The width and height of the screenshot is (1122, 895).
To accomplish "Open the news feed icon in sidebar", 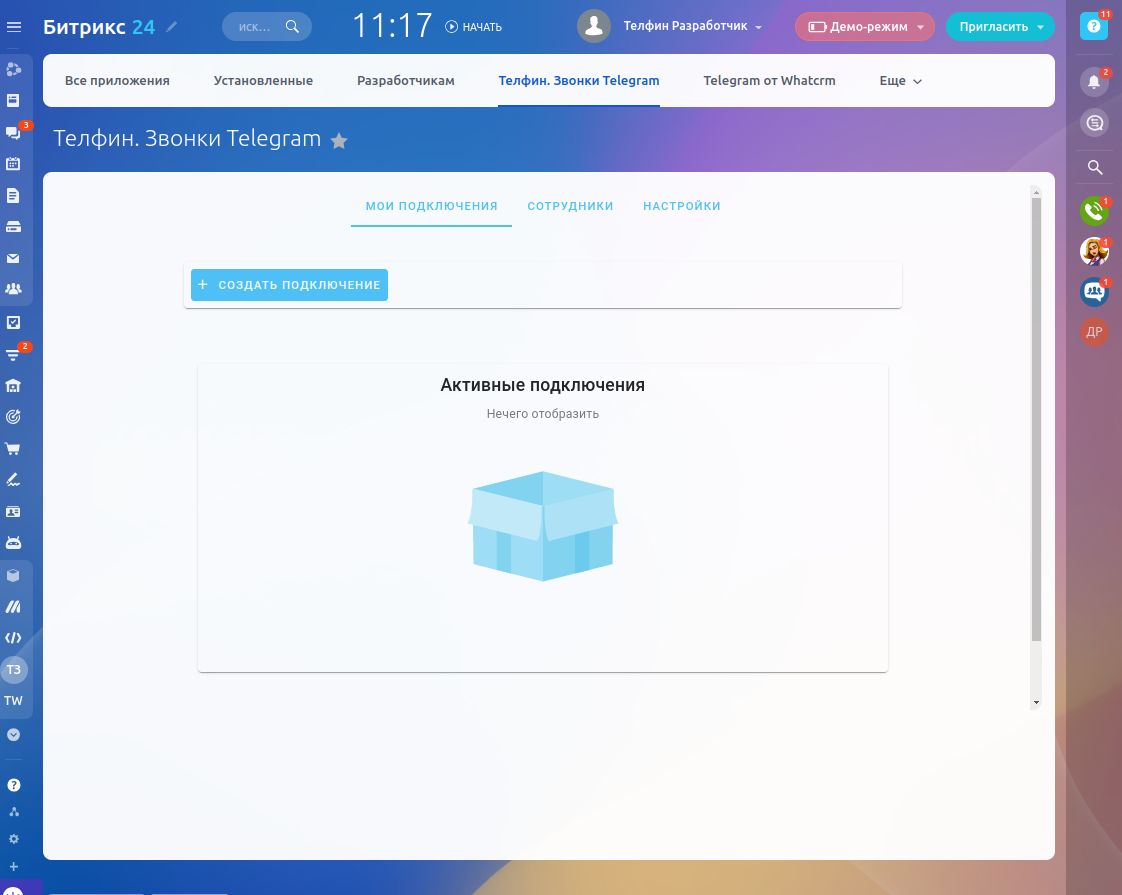I will coord(14,101).
